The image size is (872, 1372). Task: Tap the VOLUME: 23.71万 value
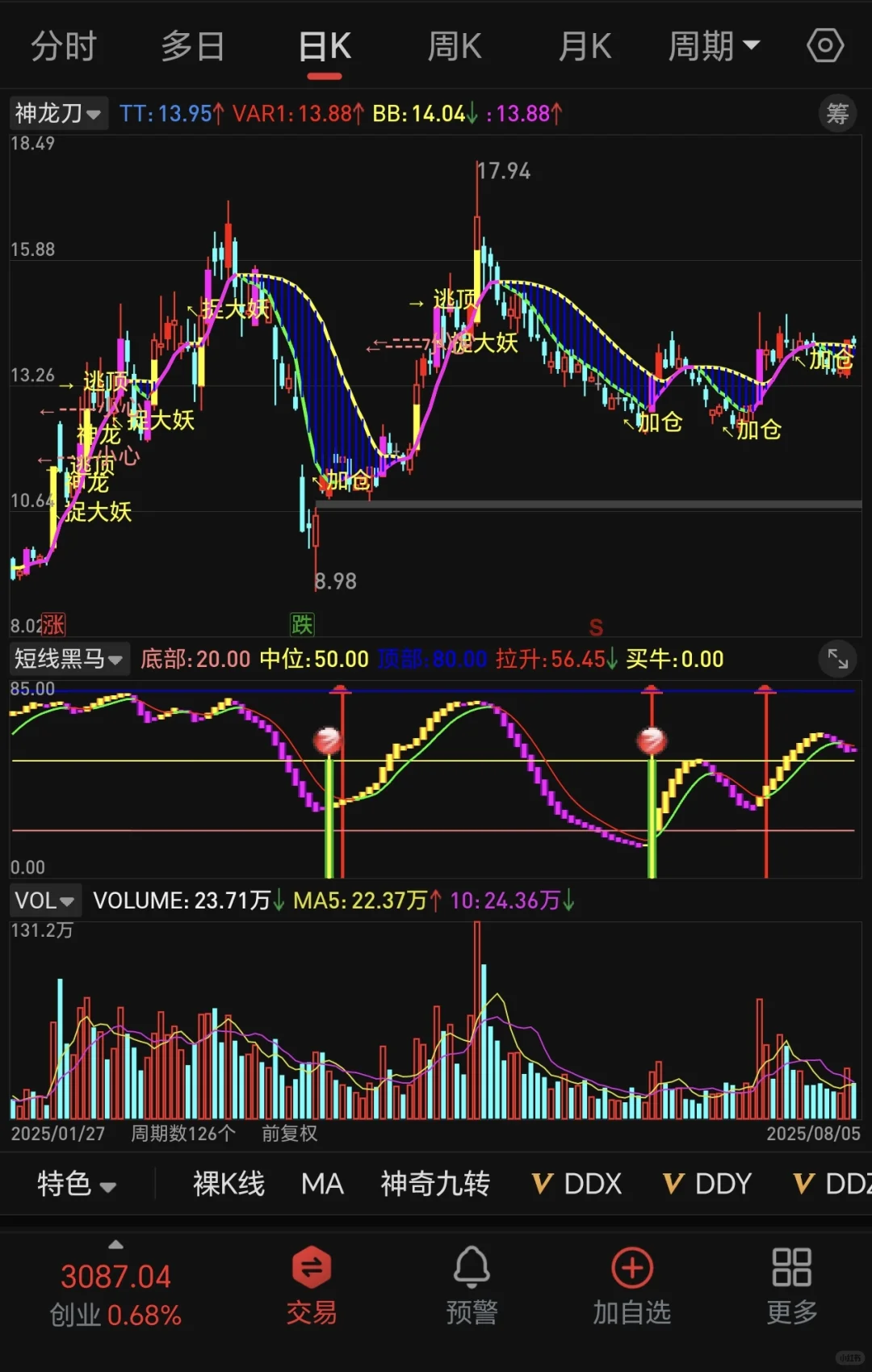pyautogui.click(x=188, y=900)
